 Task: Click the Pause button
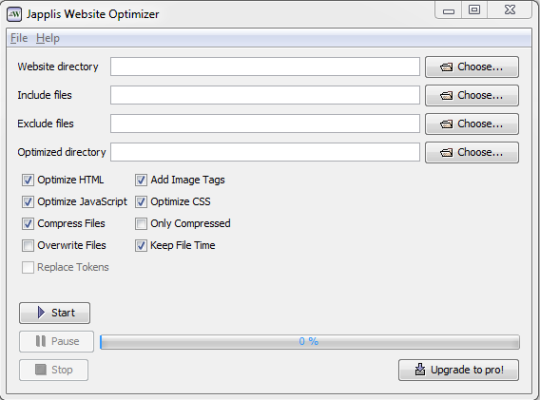click(x=56, y=341)
